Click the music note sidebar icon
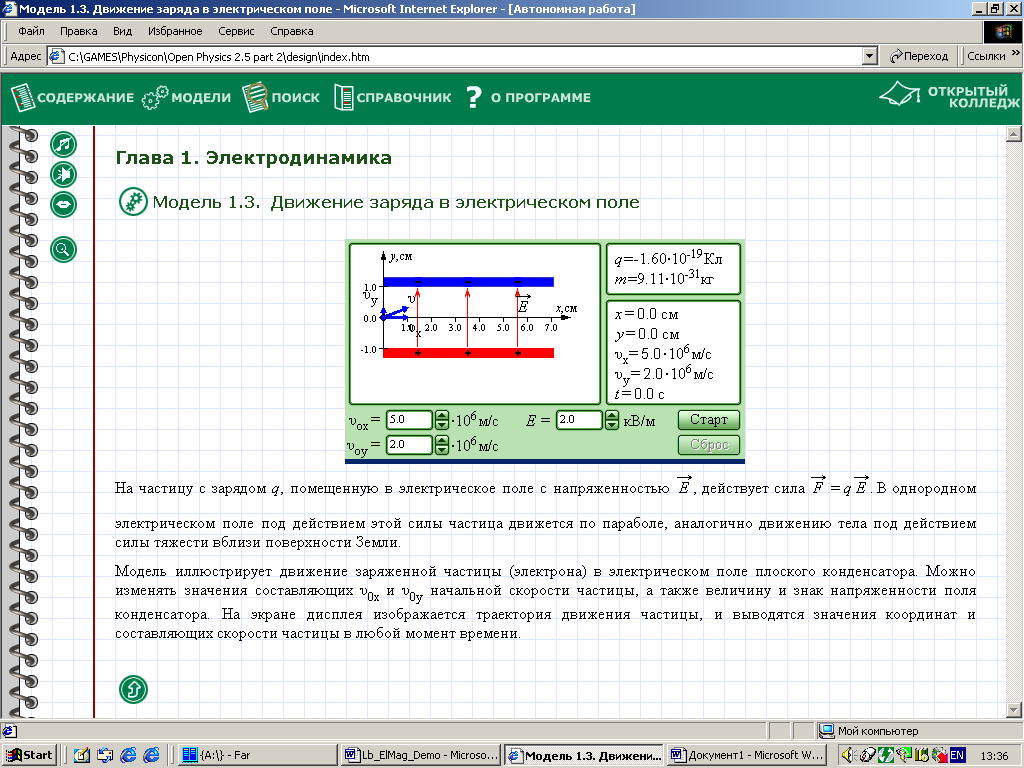This screenshot has height=768, width=1024. pos(63,144)
